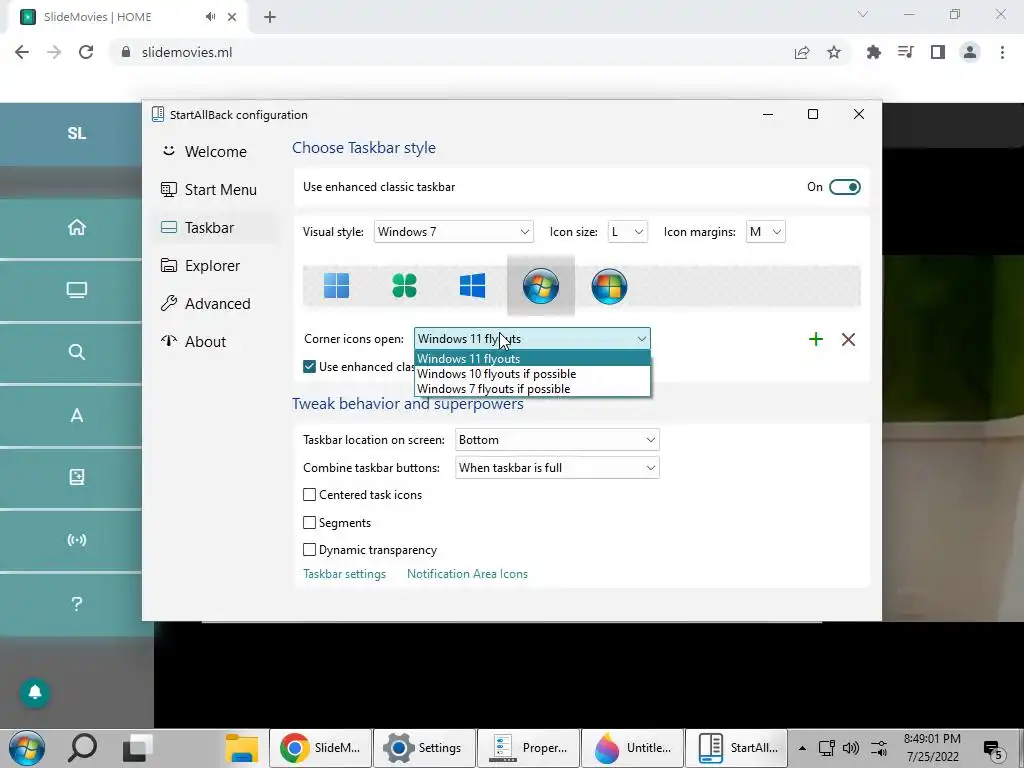Open Combine taskbar buttons dropdown
The width and height of the screenshot is (1024, 768).
(x=557, y=468)
